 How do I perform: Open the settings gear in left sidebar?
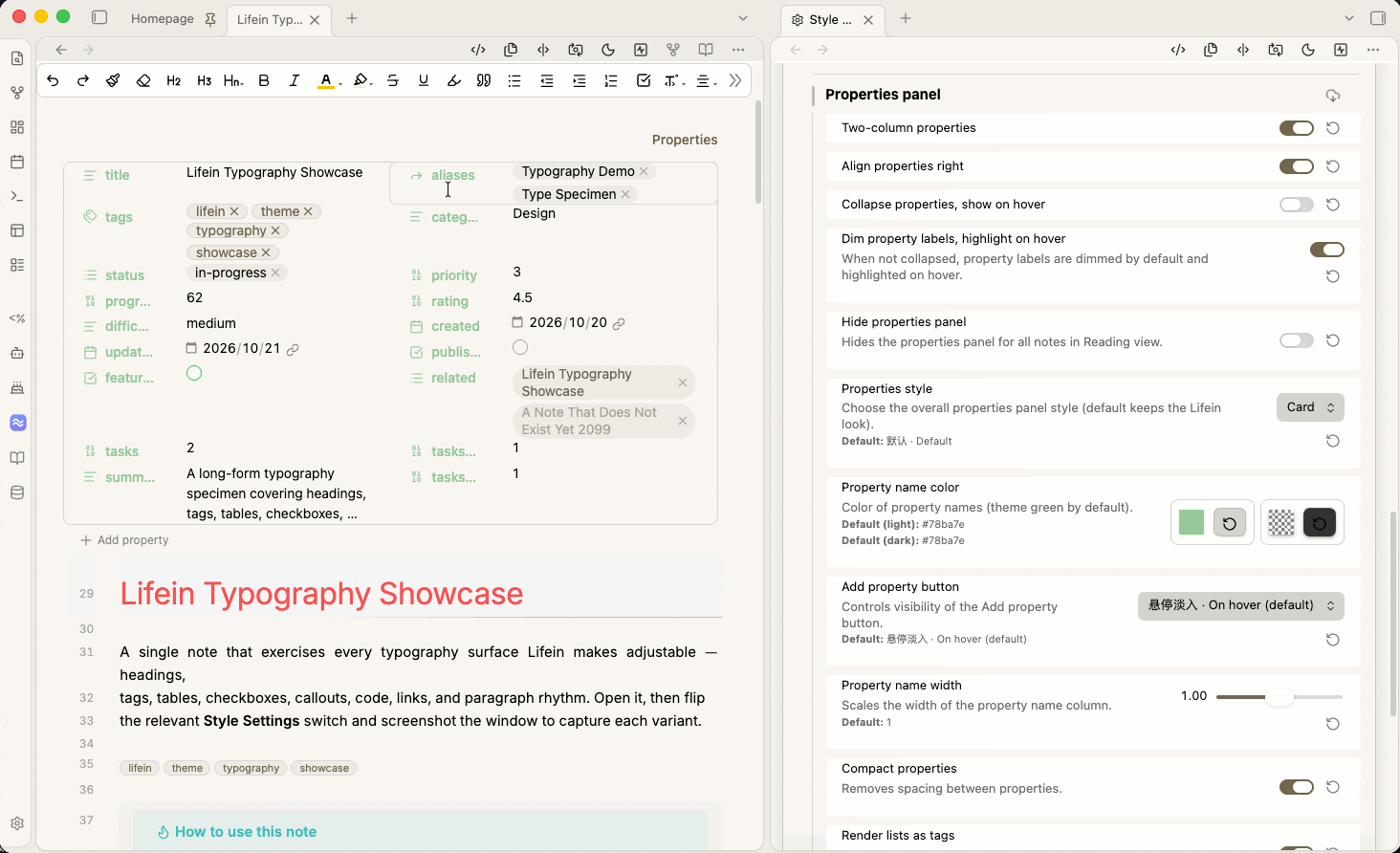coord(17,823)
